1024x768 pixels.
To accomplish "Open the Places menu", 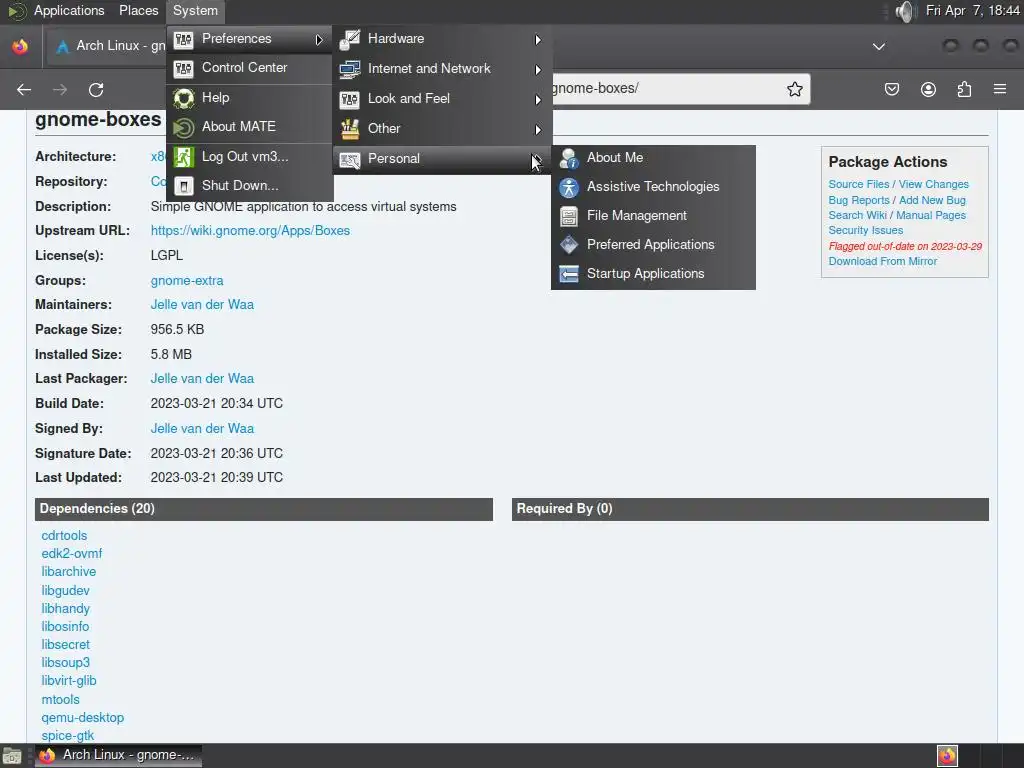I will coord(138,10).
